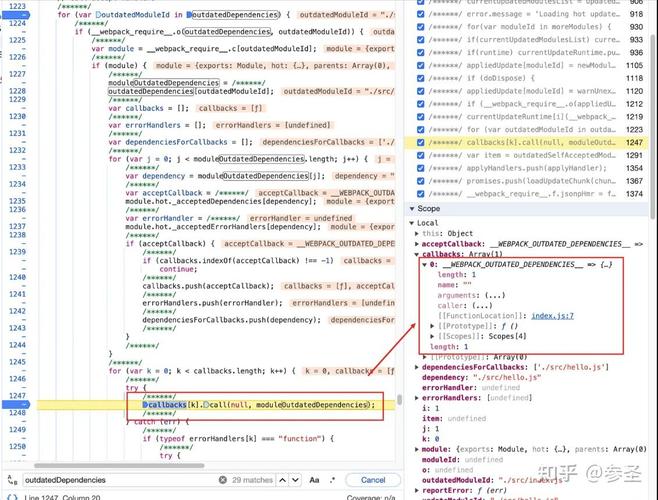Uncheck the warnUnex breakpoint at line 1120
The image size is (658, 500).
pyautogui.click(x=420, y=91)
